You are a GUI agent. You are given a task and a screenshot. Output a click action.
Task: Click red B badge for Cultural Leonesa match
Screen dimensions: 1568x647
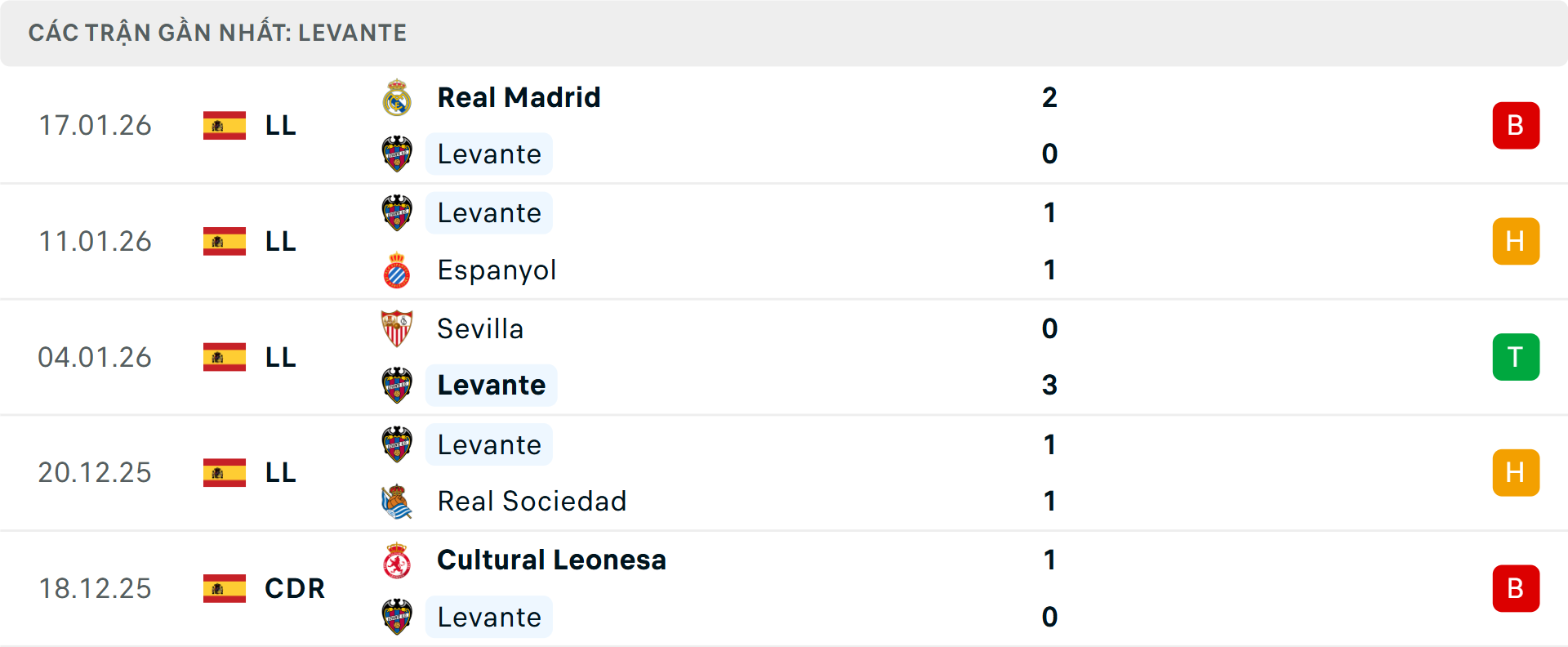(x=1516, y=588)
